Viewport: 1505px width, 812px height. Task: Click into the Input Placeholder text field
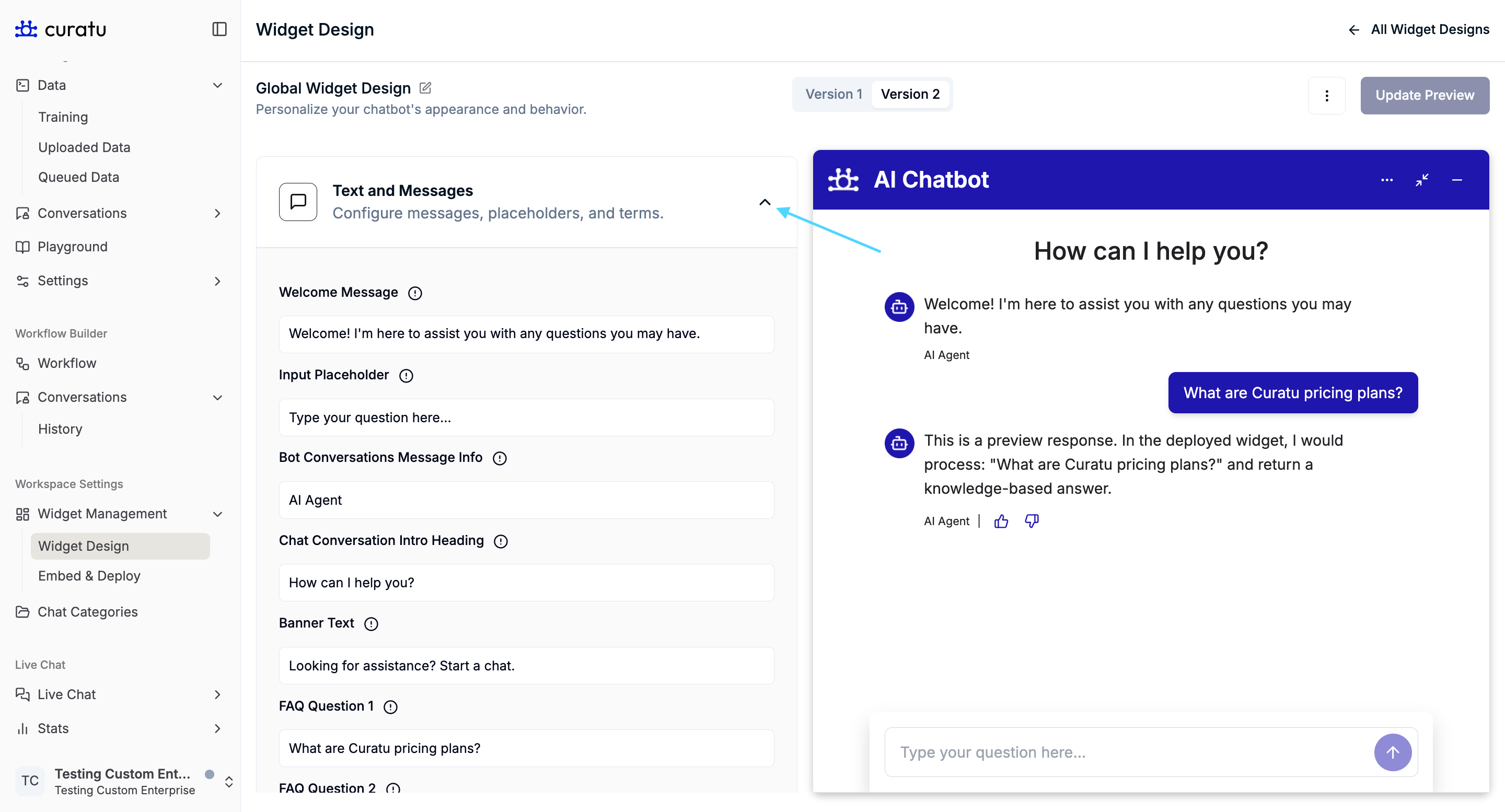click(x=526, y=417)
